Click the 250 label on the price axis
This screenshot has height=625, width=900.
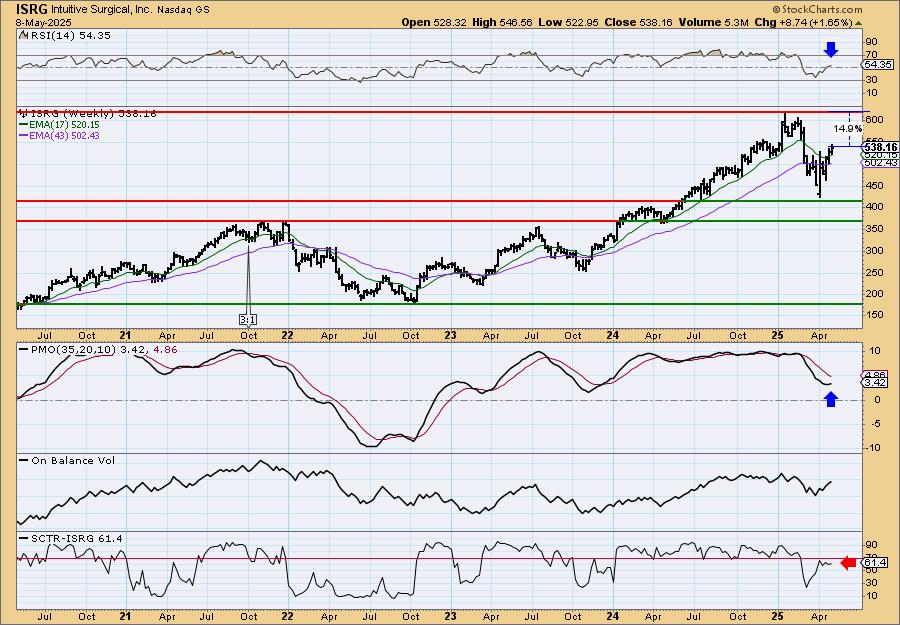874,272
